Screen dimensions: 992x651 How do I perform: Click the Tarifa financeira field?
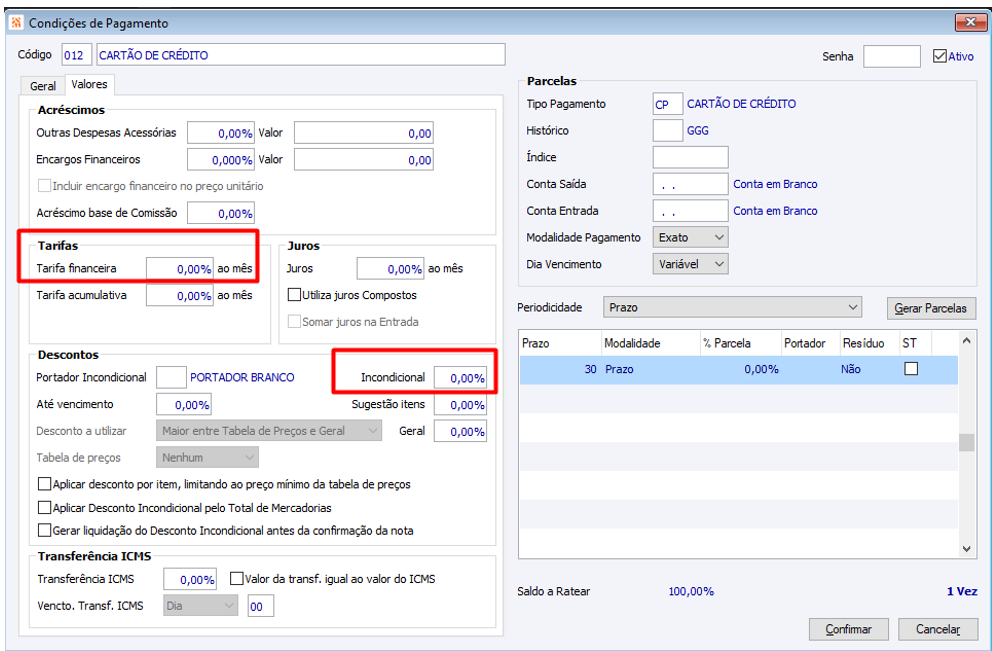(180, 268)
